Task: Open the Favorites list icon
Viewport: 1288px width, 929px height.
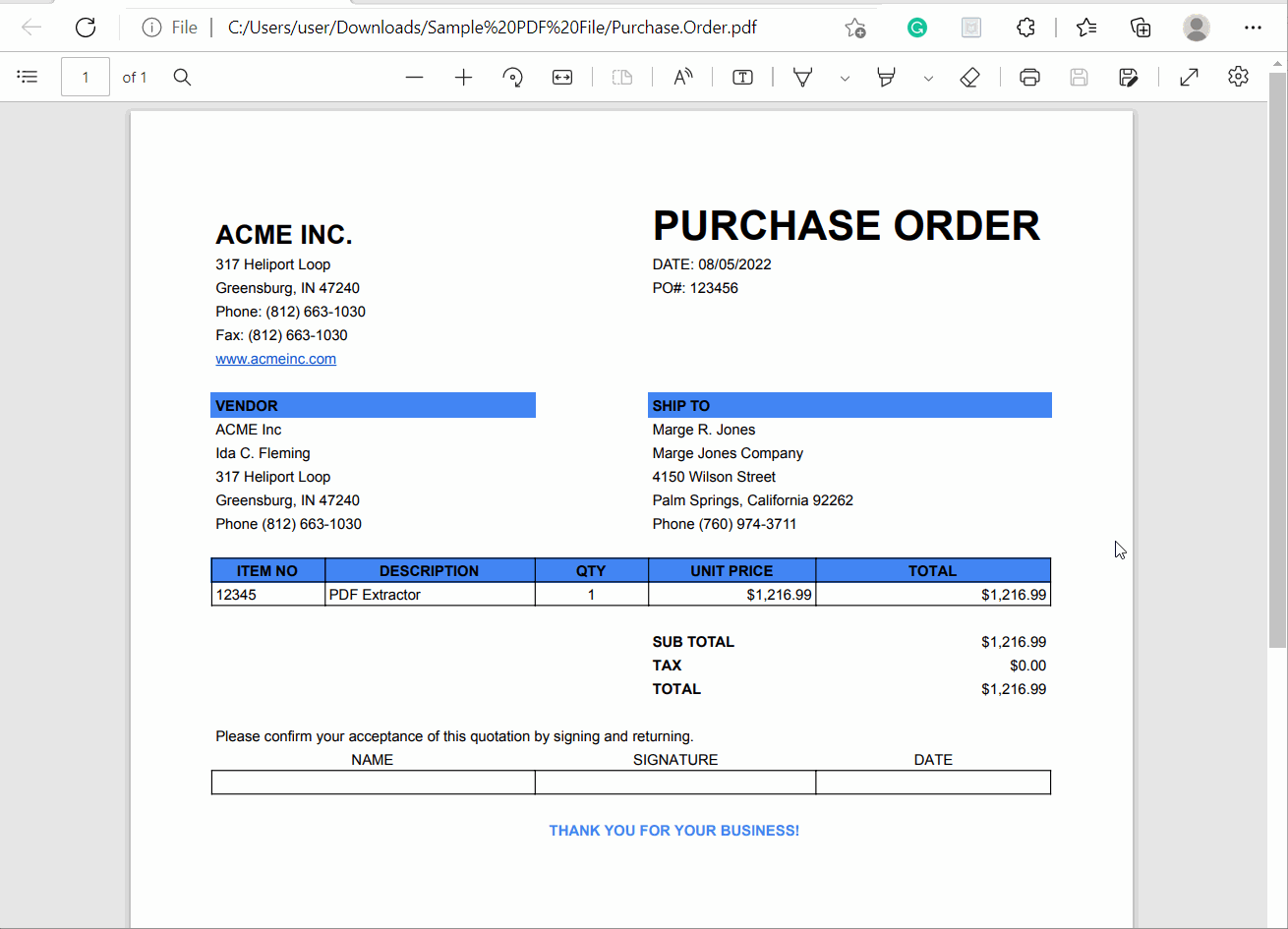Action: click(x=1086, y=28)
